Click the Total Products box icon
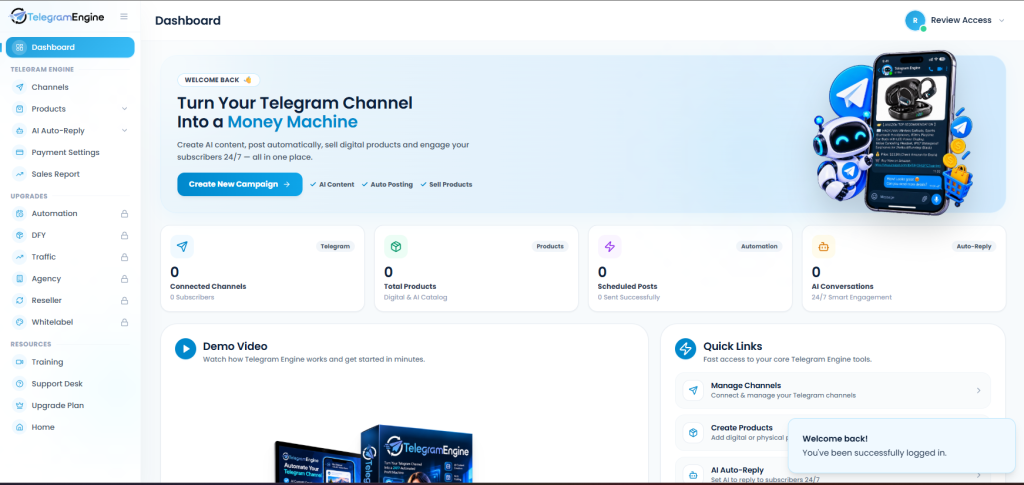This screenshot has width=1024, height=485. 396,247
